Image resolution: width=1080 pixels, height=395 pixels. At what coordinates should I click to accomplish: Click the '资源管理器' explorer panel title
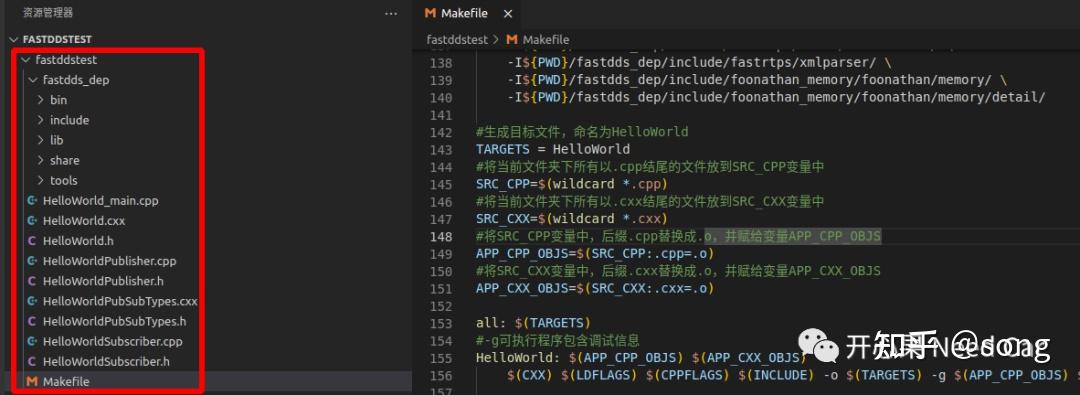coord(48,13)
